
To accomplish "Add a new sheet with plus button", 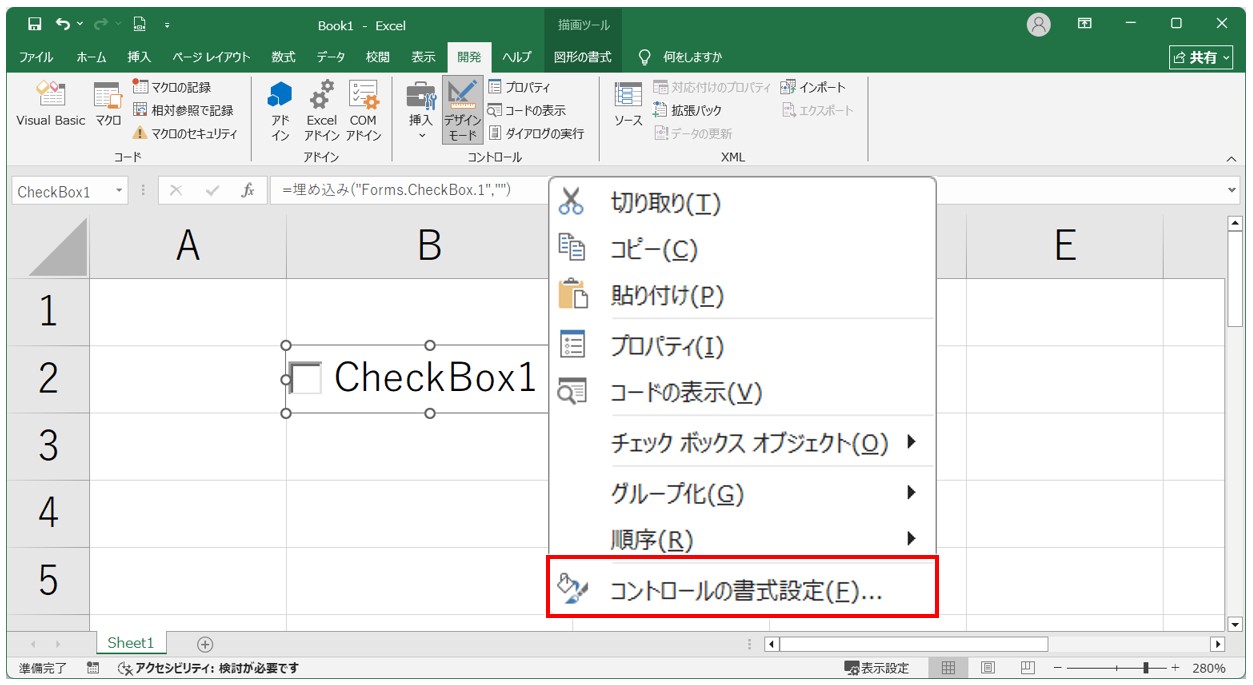I will click(x=205, y=644).
